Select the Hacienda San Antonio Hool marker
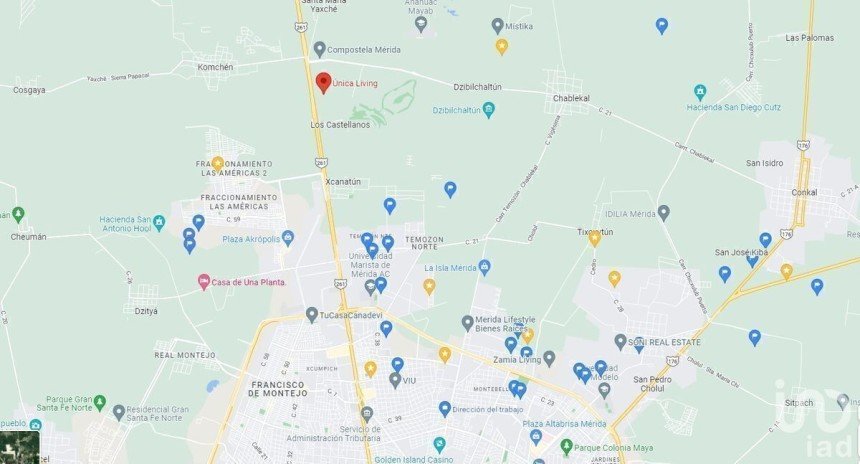Screen dimensions: 860x464 point(159,223)
